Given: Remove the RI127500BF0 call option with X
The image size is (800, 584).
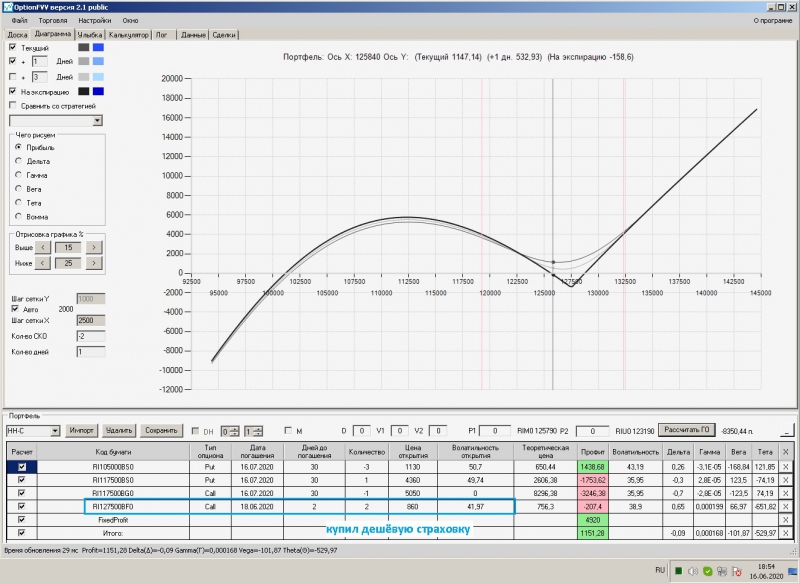Looking at the screenshot, I should (x=786, y=507).
